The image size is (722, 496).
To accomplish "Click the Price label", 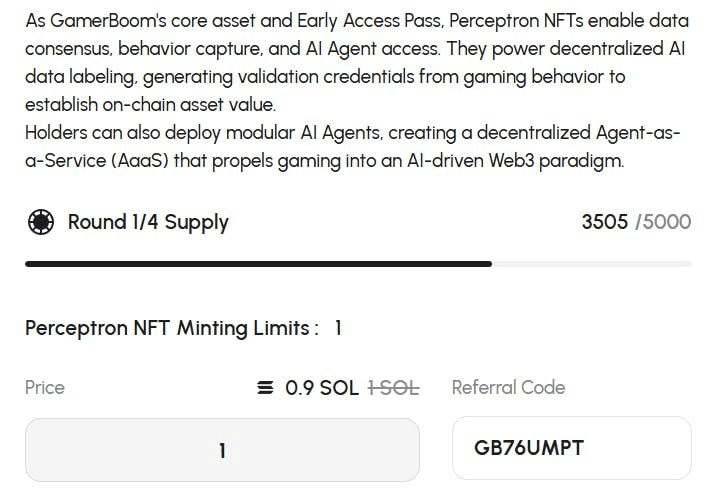I will click(45, 387).
